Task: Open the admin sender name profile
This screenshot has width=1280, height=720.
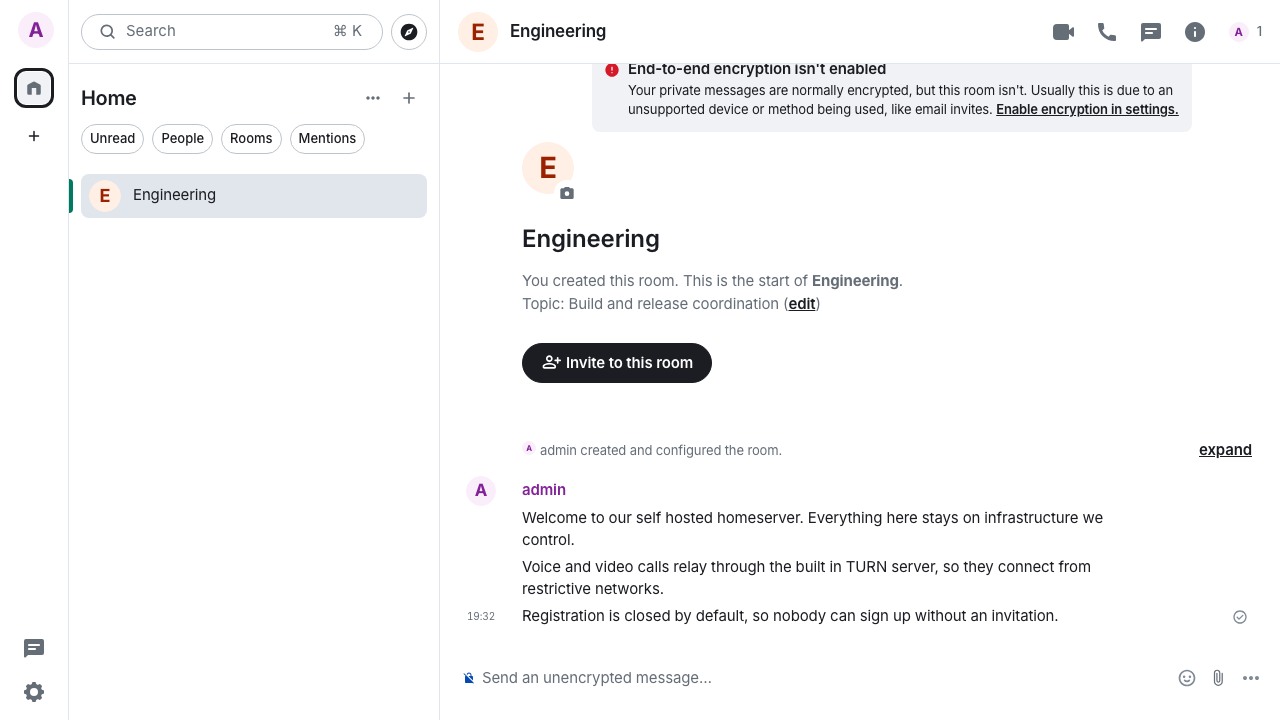Action: [544, 490]
